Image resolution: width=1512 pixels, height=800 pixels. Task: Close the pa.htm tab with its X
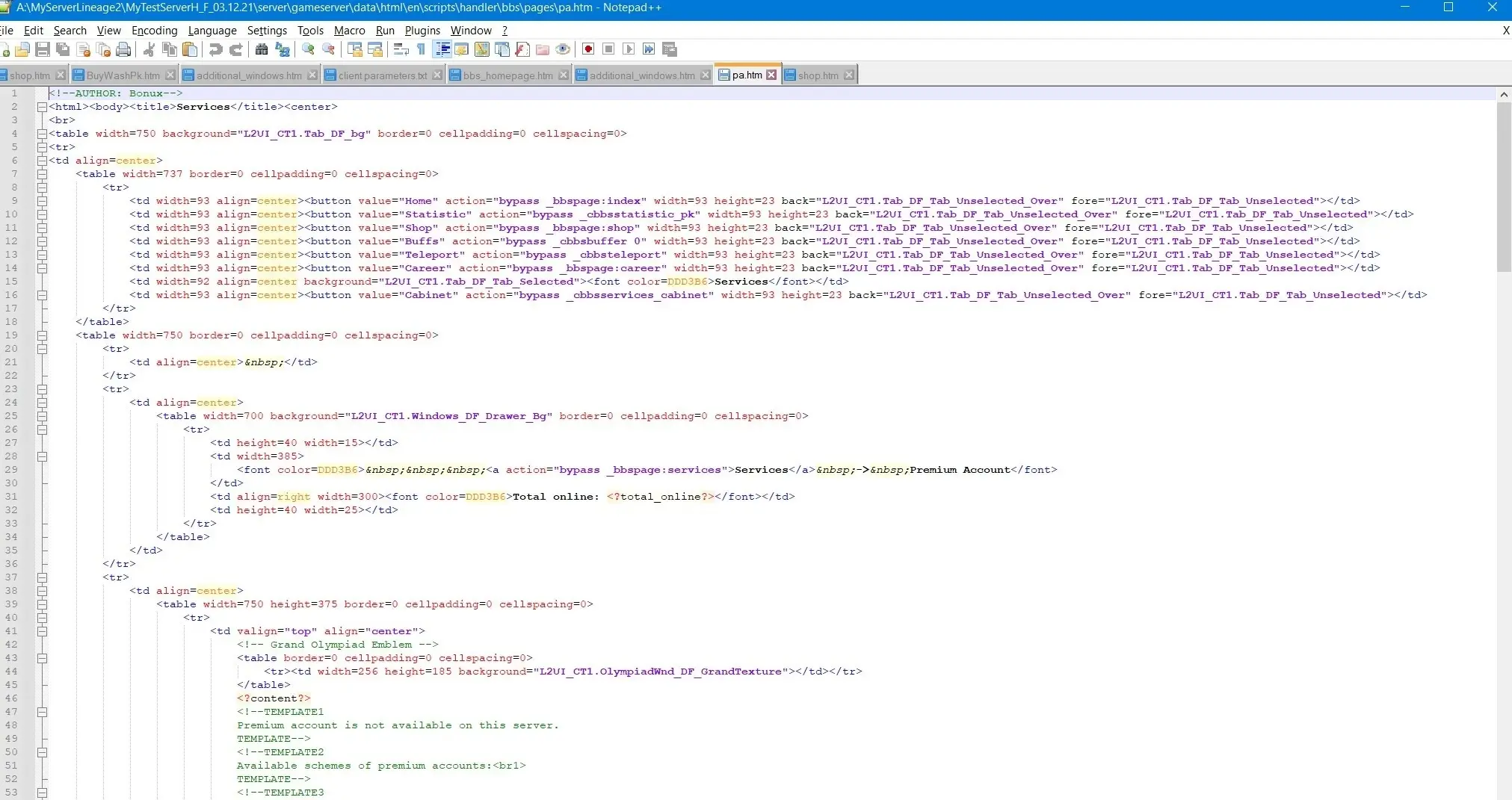[771, 75]
